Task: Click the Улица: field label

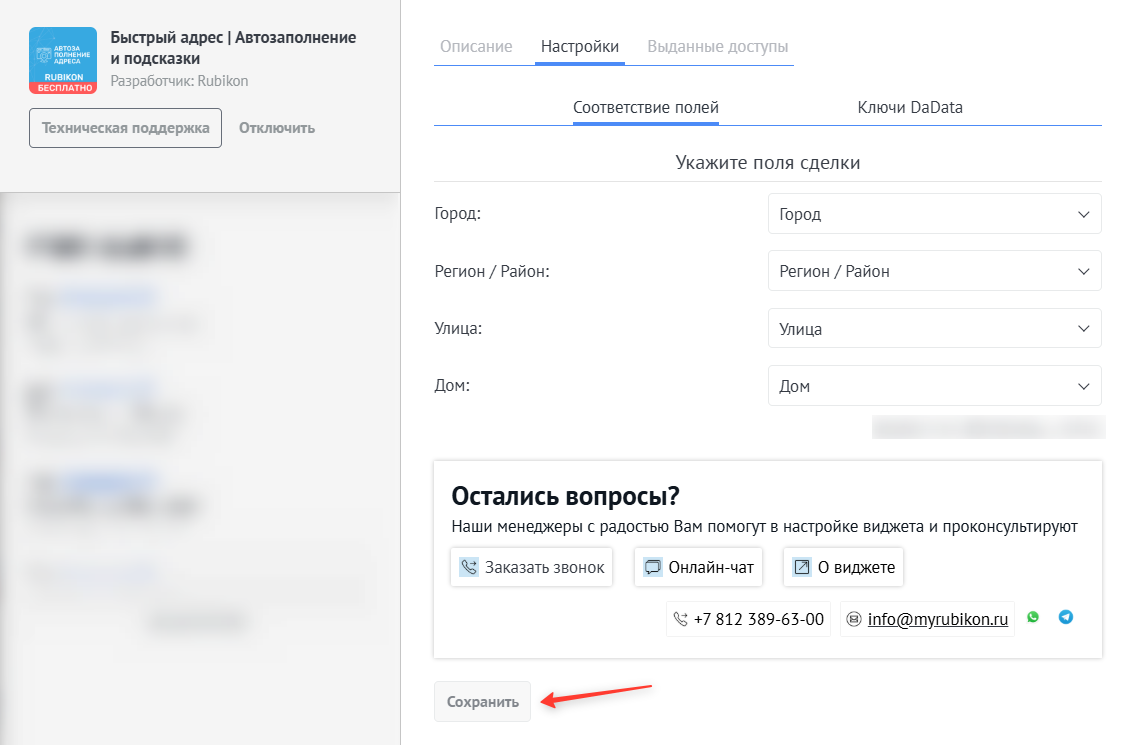Action: pos(458,328)
